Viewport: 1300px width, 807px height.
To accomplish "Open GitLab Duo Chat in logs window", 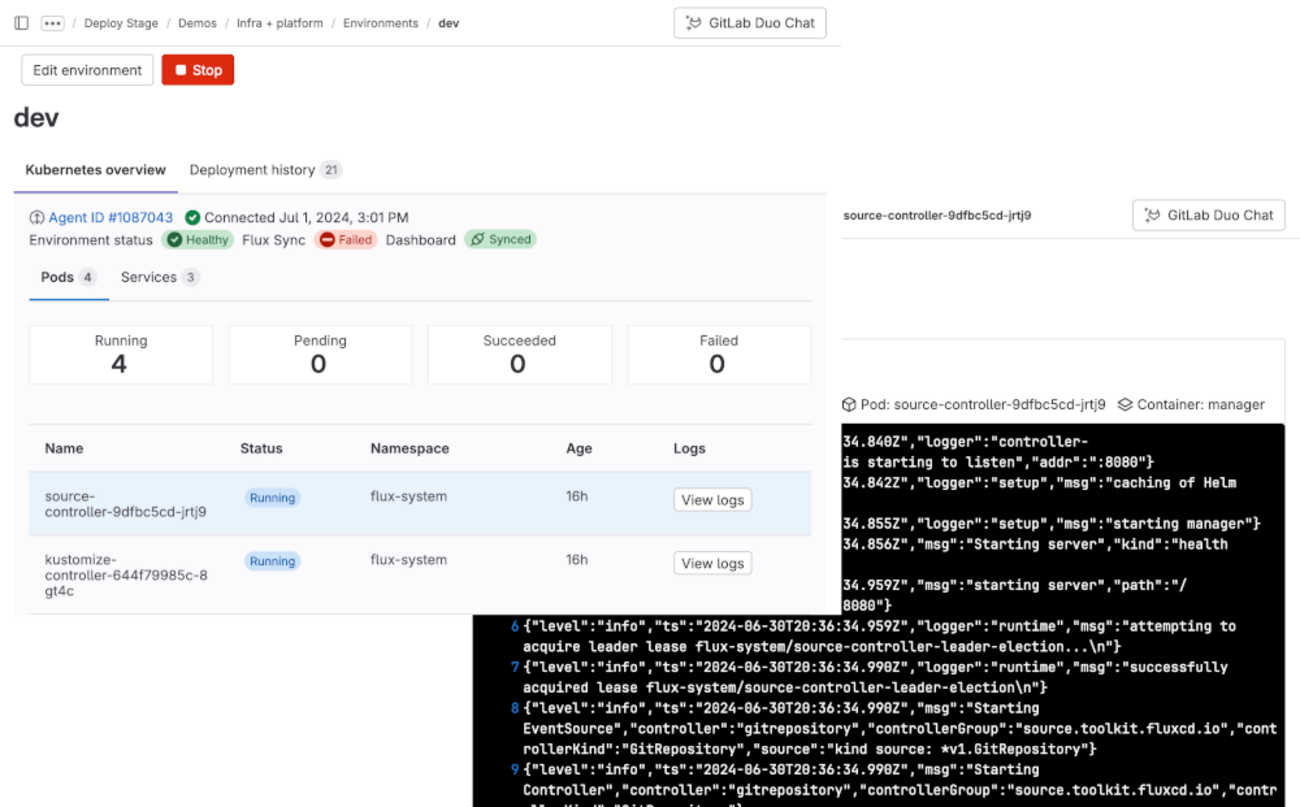I will 1208,215.
